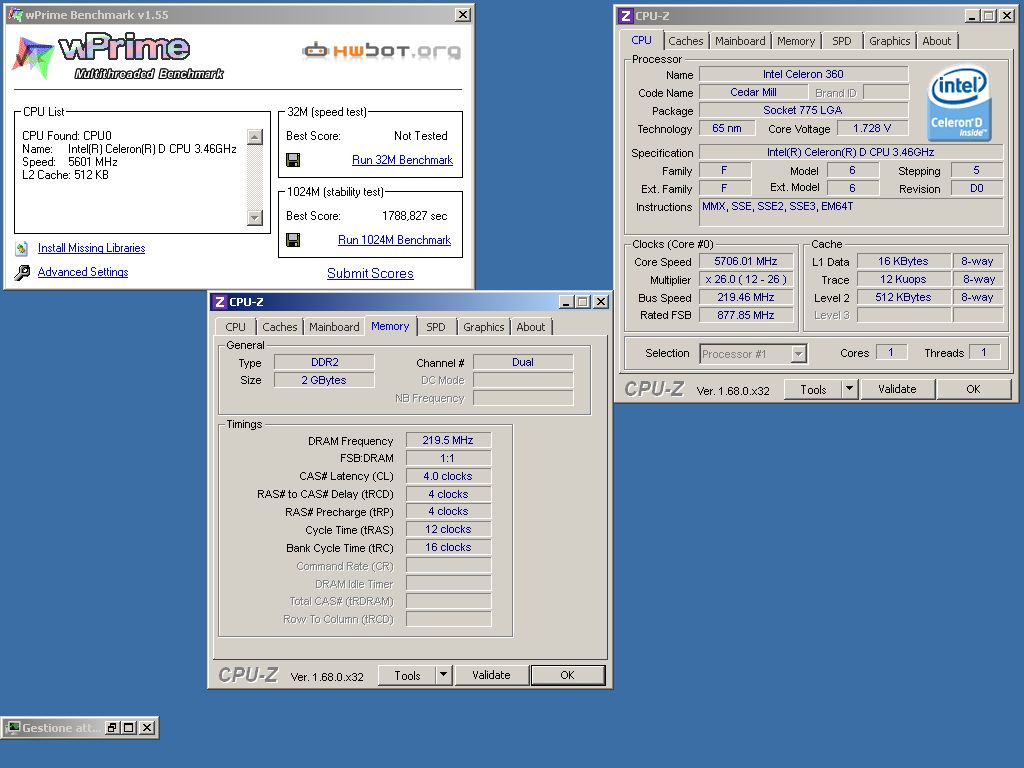
Task: Click Validate button in Memory window
Action: pos(491,675)
